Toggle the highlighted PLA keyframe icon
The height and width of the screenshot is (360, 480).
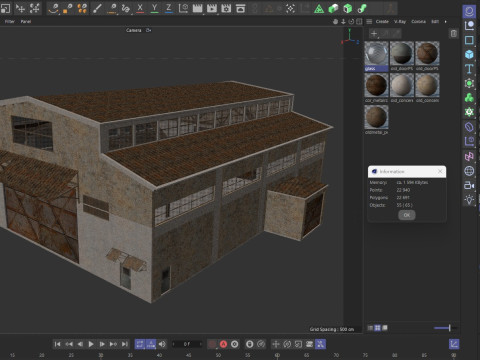320,344
